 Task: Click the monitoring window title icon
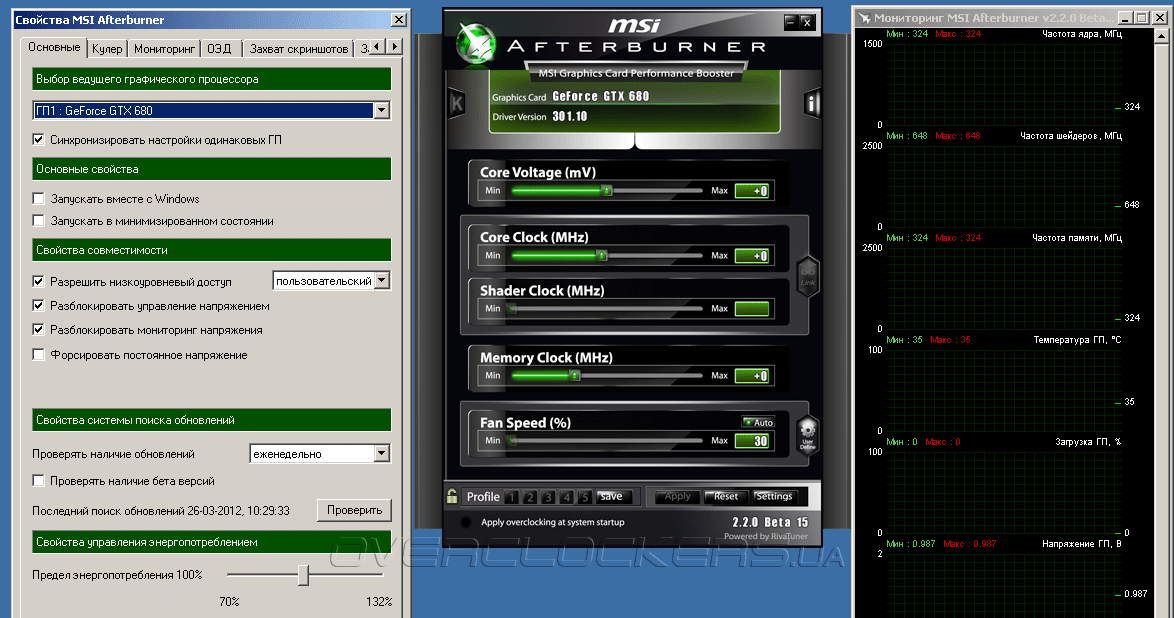coord(864,17)
